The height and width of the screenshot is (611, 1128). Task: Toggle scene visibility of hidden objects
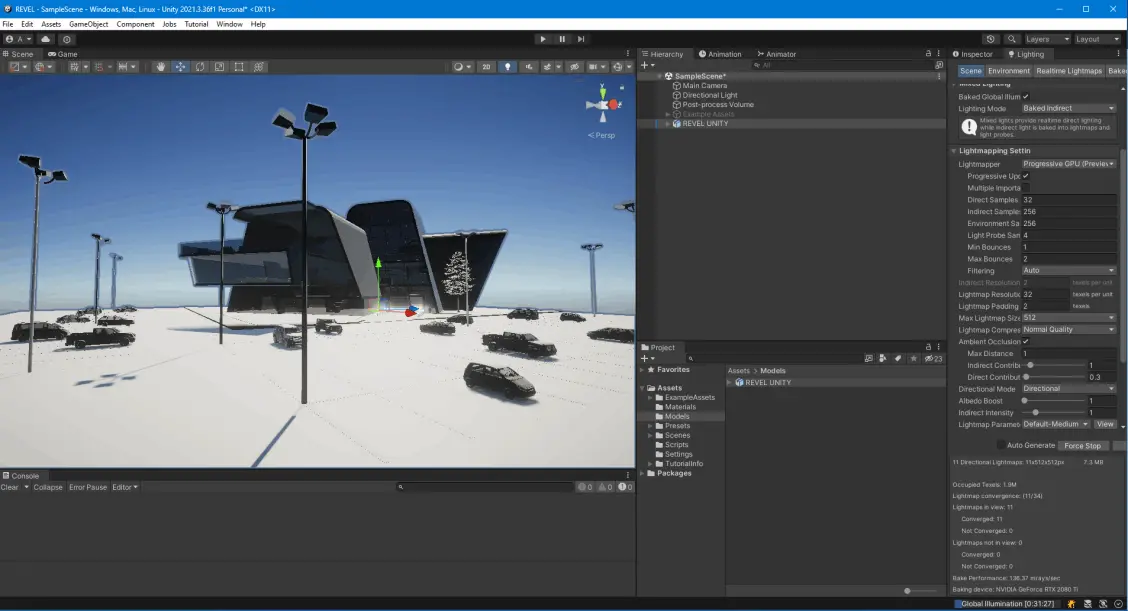point(574,67)
